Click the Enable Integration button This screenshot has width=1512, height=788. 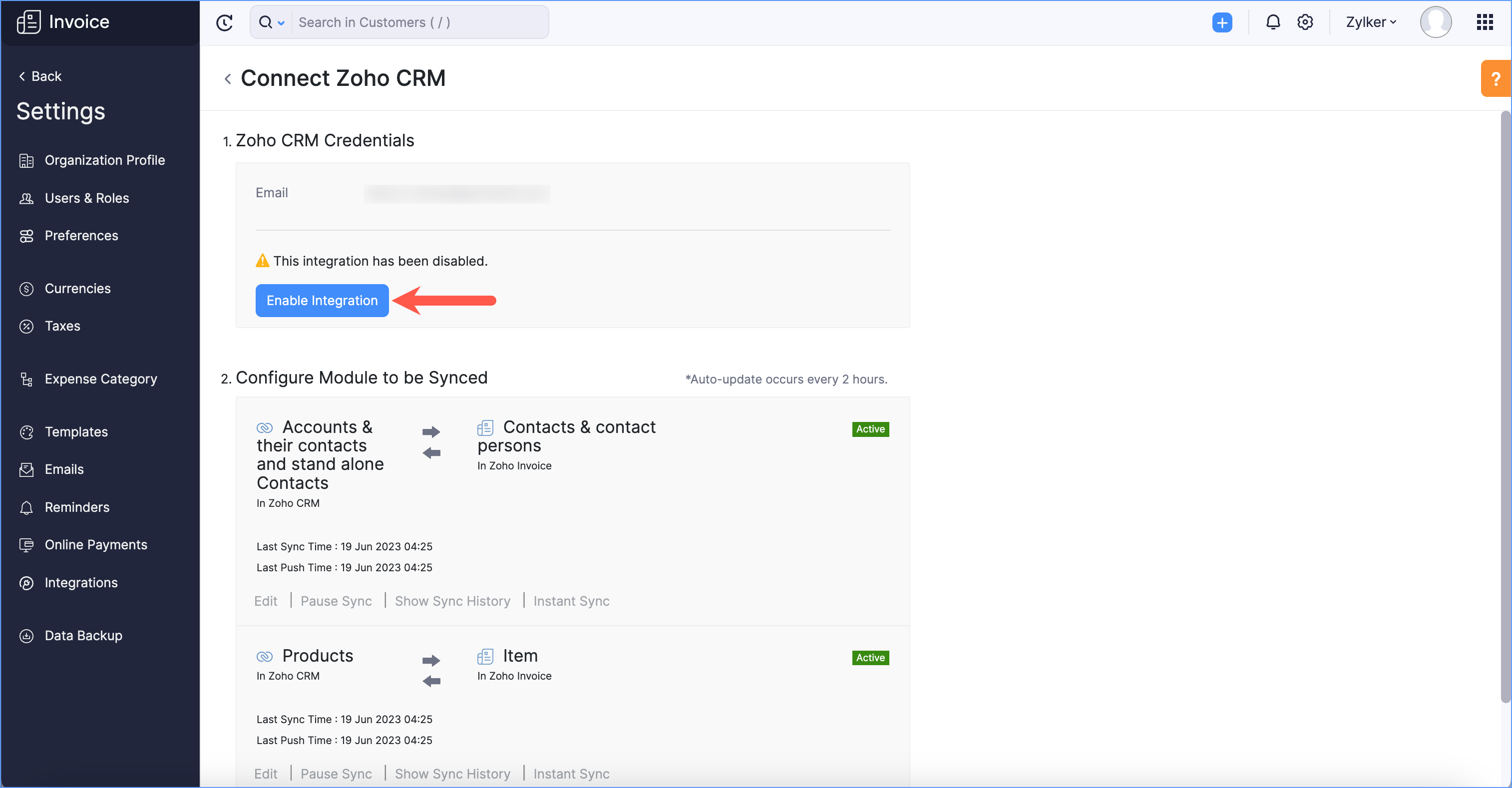[x=322, y=301]
